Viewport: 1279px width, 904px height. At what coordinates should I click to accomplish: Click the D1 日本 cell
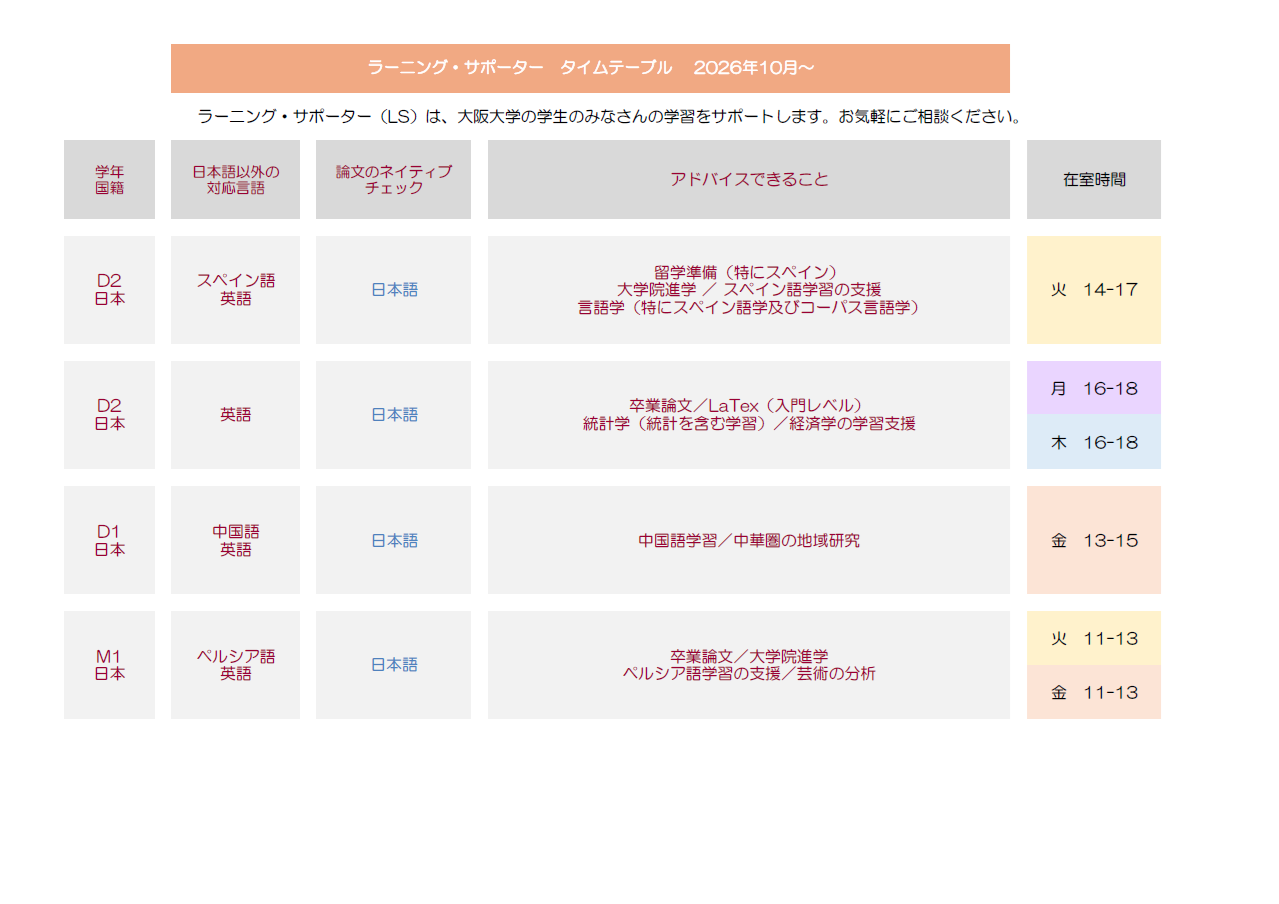(x=109, y=540)
